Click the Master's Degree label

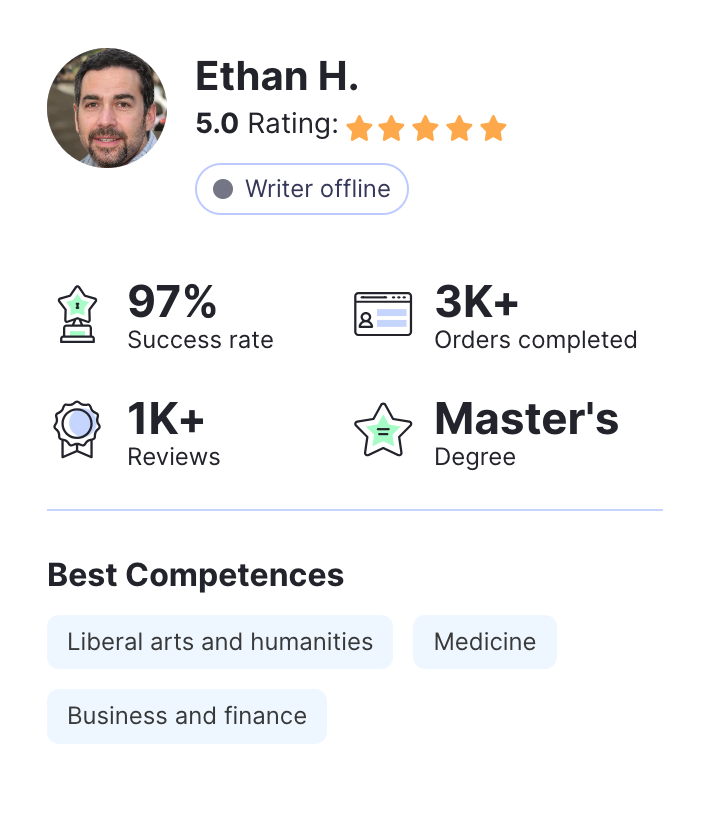click(x=526, y=420)
